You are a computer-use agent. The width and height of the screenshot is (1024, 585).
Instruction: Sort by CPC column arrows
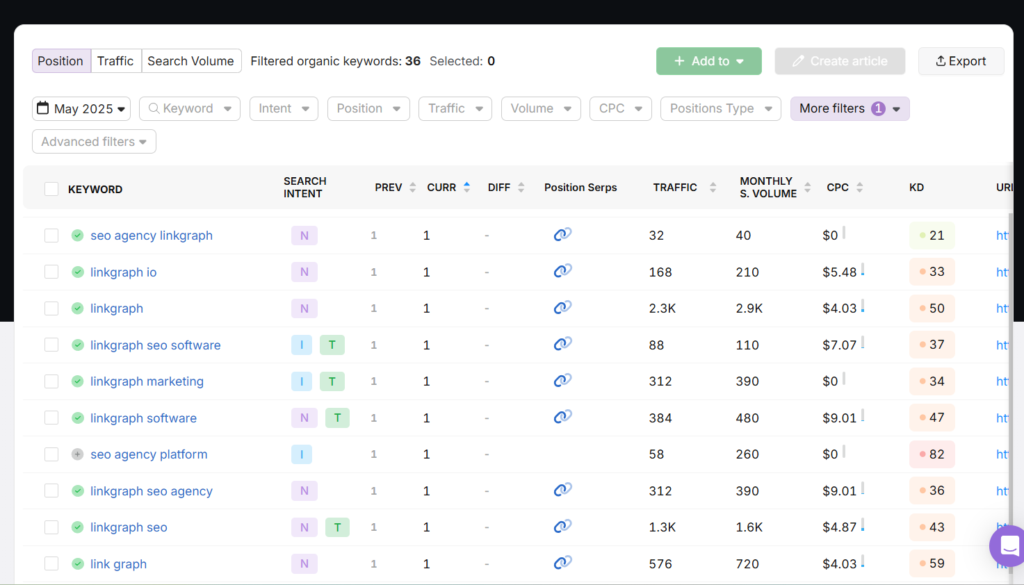pyautogui.click(x=859, y=187)
